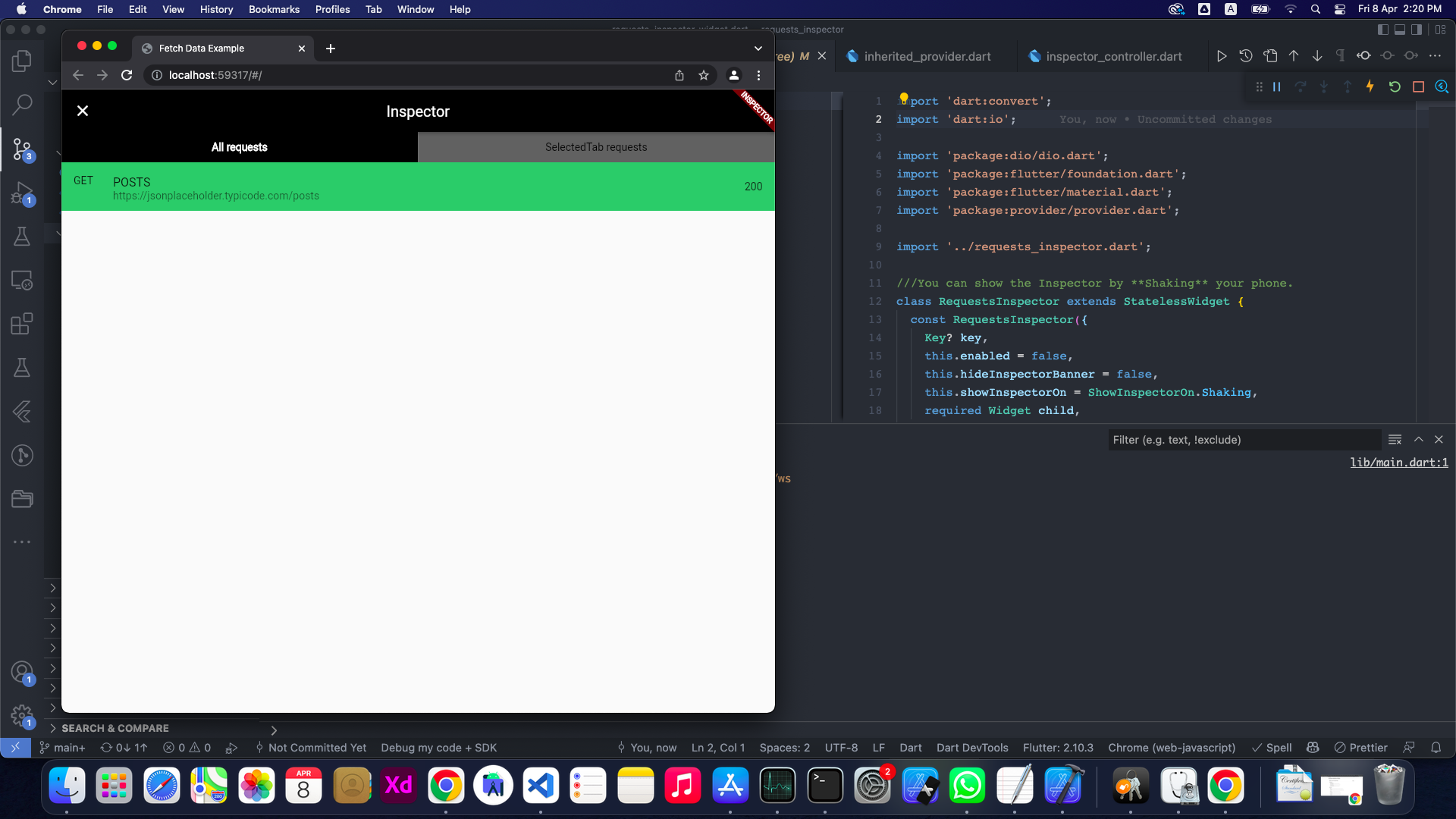Screen dimensions: 1456x819
Task: Open Extensions view in activity bar
Action: [x=22, y=324]
